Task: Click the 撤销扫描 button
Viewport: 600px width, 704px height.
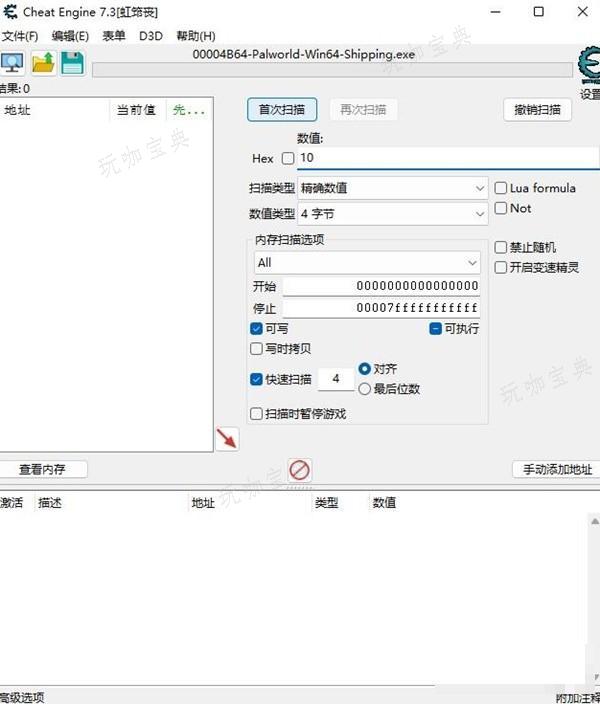Action: 537,110
